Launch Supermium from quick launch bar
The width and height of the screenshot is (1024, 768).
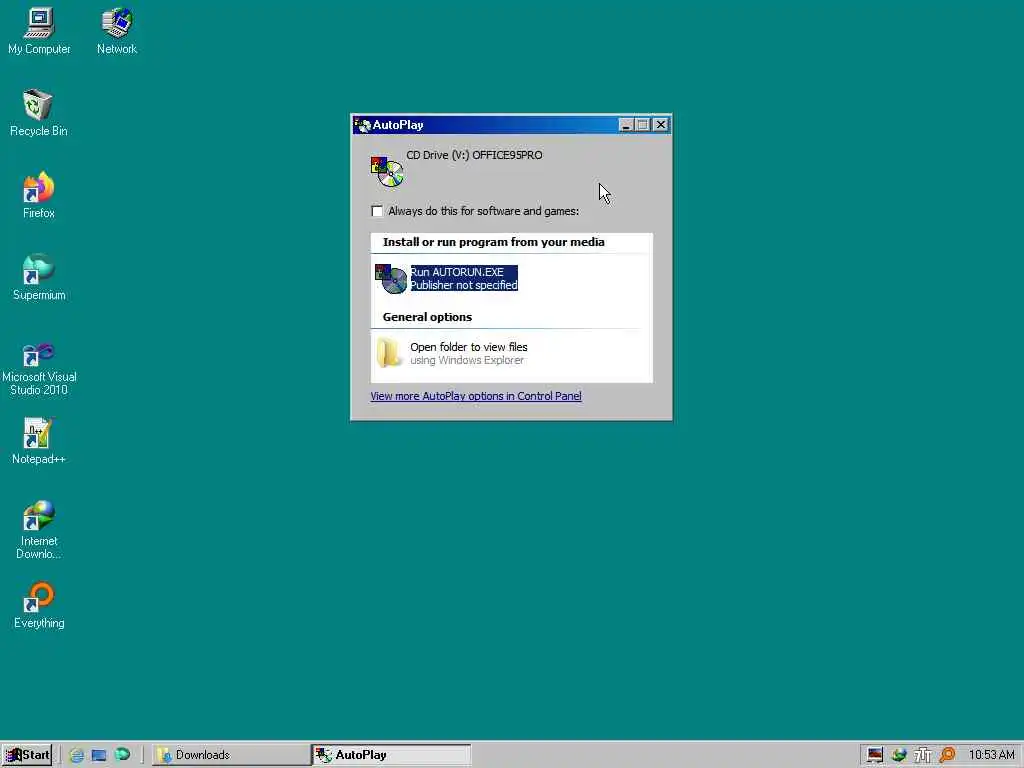click(x=122, y=754)
